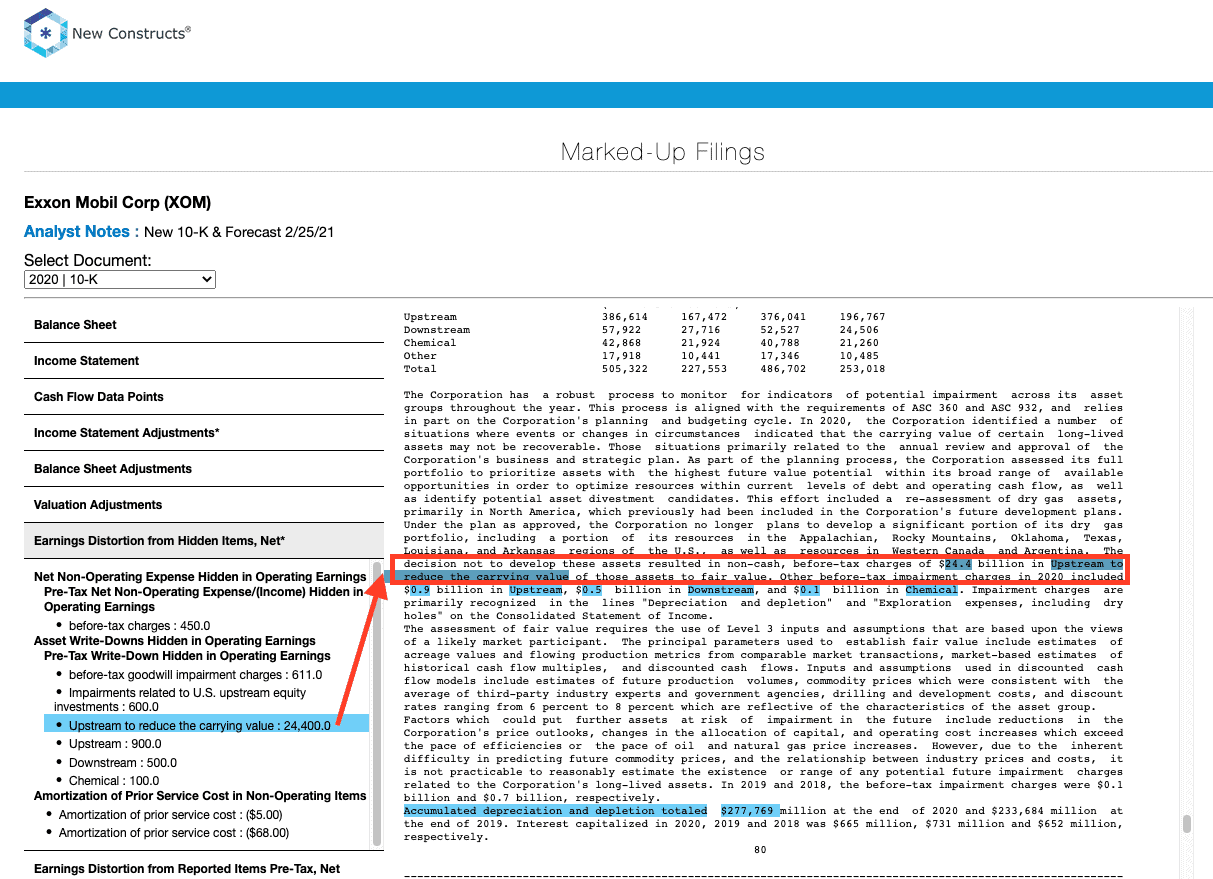Screen dimensions: 1213x879
Task: Click highlighted '$277,769' value in filing
Action: coord(748,811)
